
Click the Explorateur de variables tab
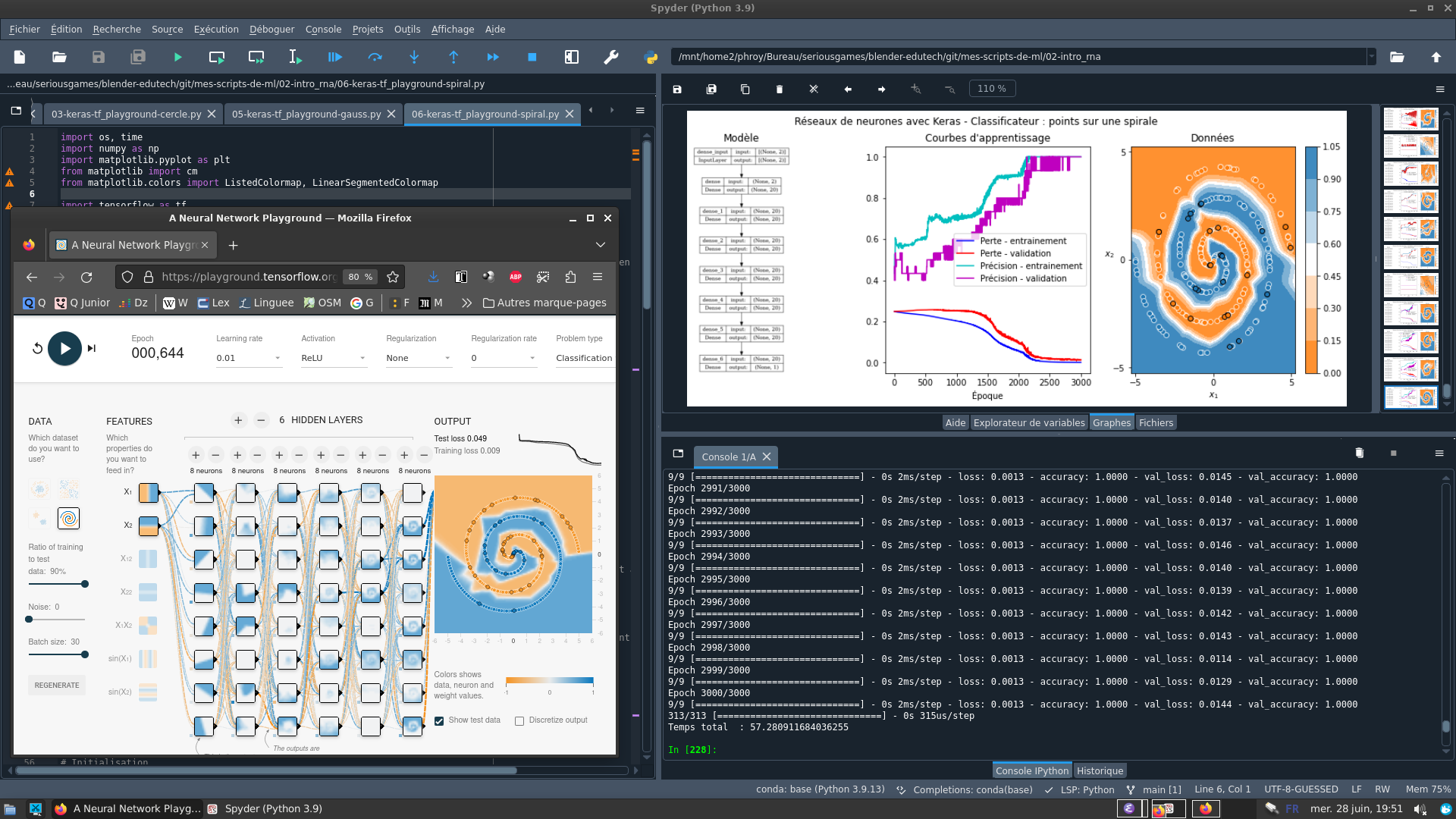pos(1029,422)
